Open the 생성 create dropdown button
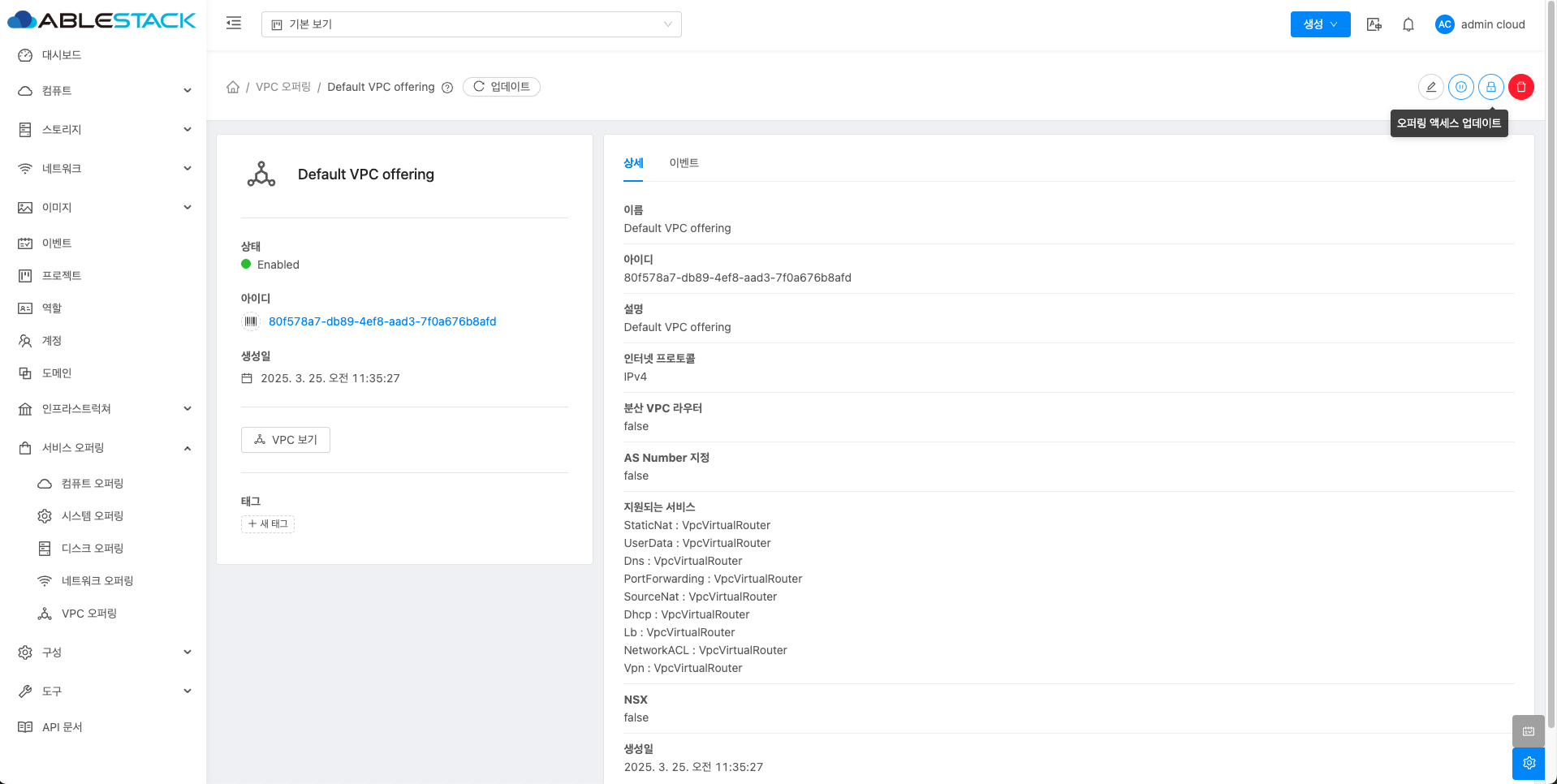 click(1320, 24)
